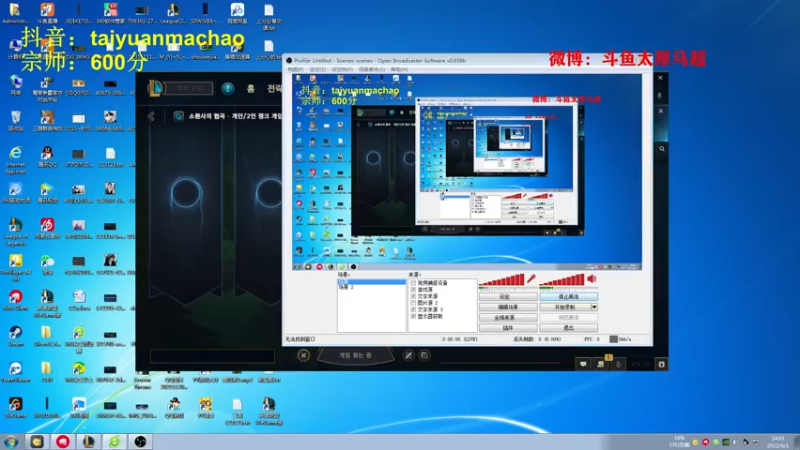800x450 pixels.
Task: Select the PotPlayer desktop shortcut
Action: [x=15, y=267]
